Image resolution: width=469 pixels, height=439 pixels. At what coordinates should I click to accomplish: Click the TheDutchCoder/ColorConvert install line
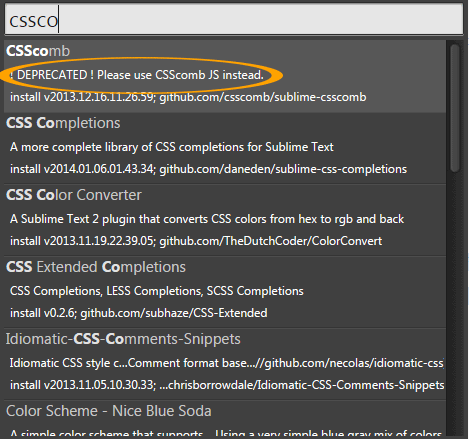coord(196,241)
